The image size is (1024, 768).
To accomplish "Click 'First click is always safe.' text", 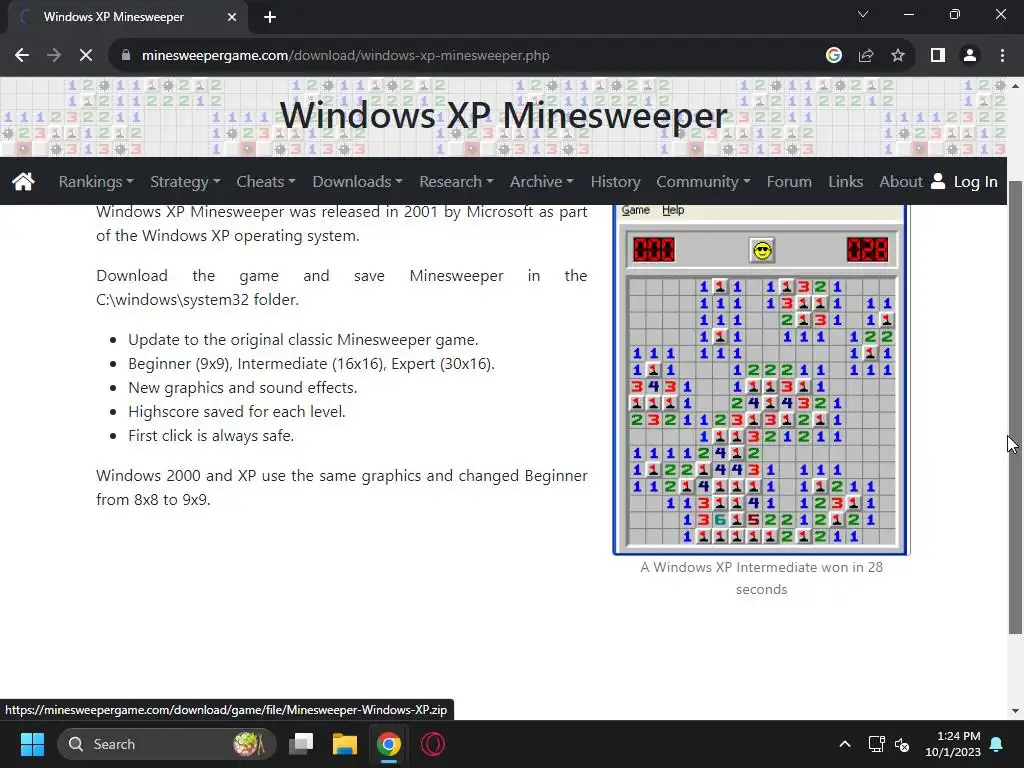I will click(211, 436).
